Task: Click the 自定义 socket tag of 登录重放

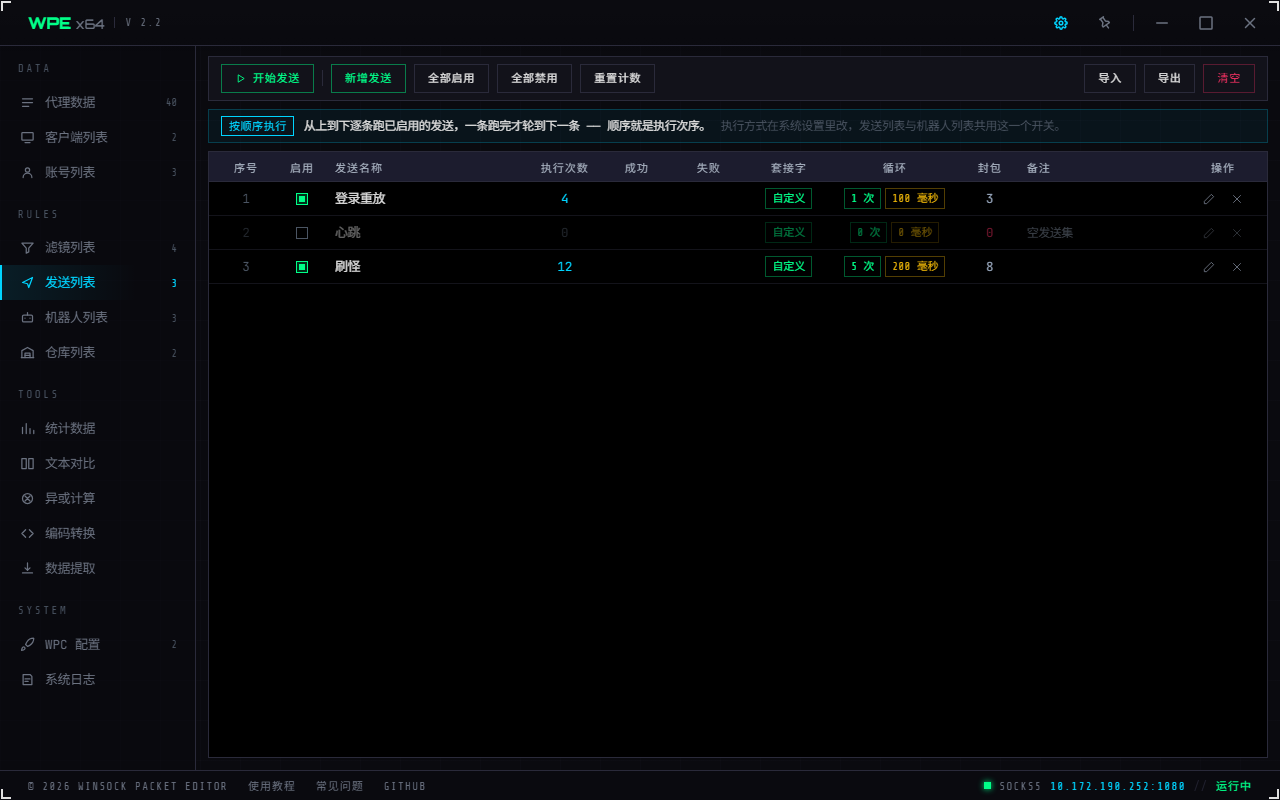Action: (788, 199)
